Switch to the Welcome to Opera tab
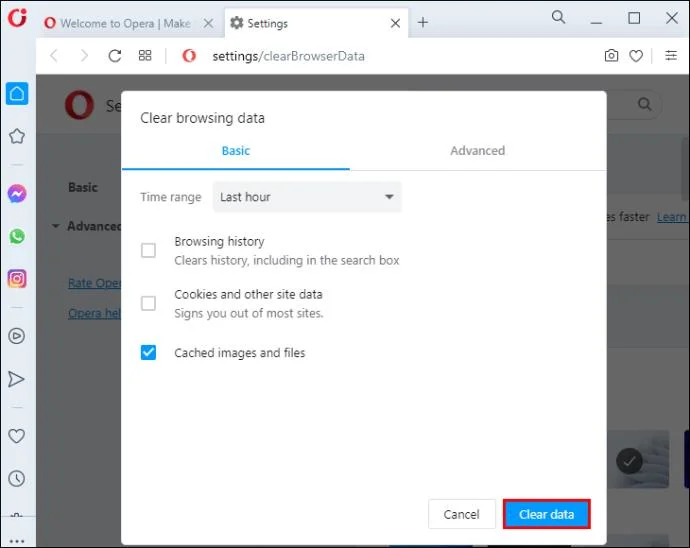 coord(125,23)
